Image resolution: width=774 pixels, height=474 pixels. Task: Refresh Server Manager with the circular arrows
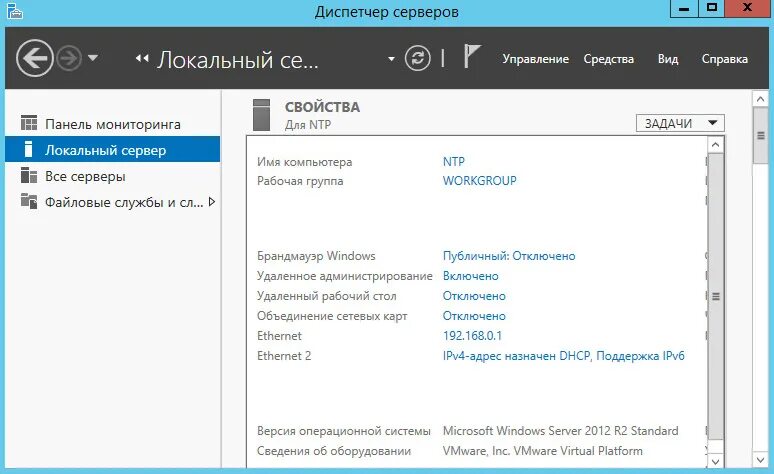pos(418,58)
